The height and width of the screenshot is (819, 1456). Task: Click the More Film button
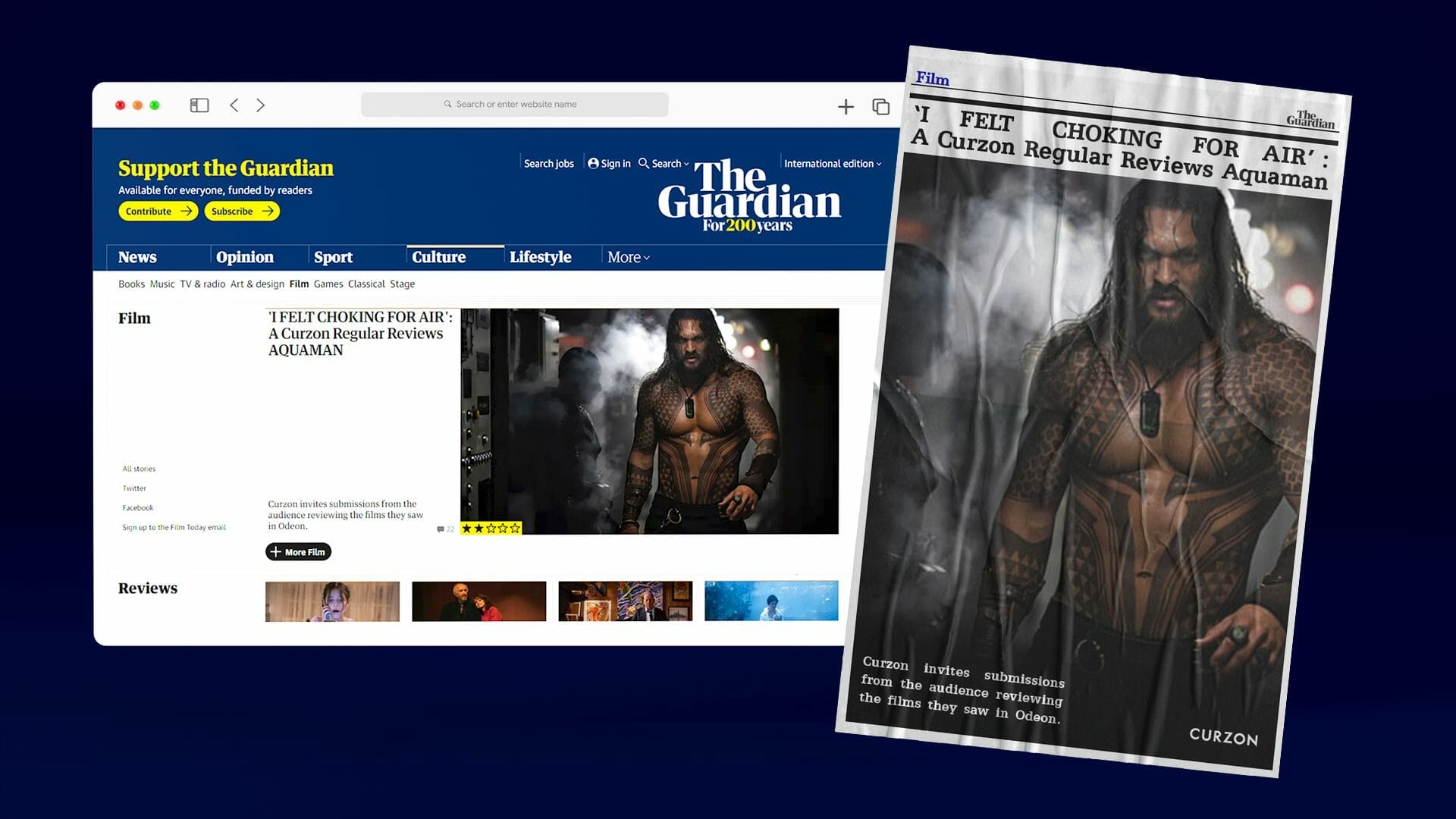point(298,552)
